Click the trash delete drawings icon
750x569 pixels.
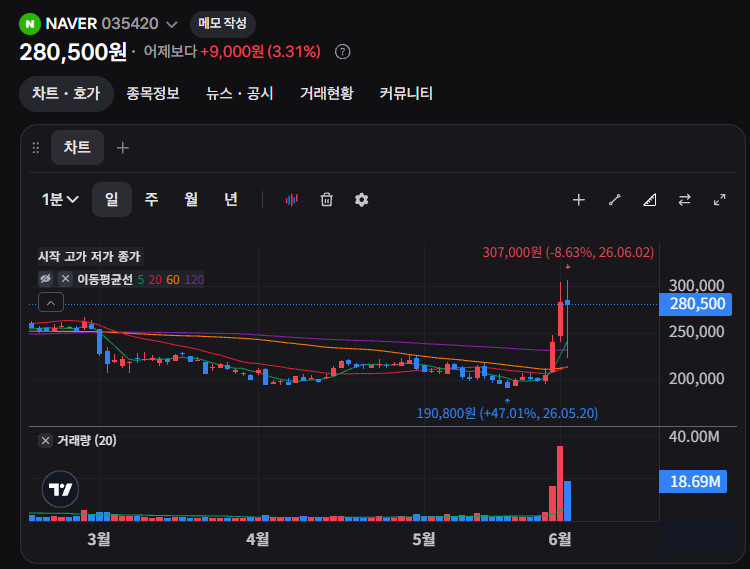pyautogui.click(x=327, y=199)
